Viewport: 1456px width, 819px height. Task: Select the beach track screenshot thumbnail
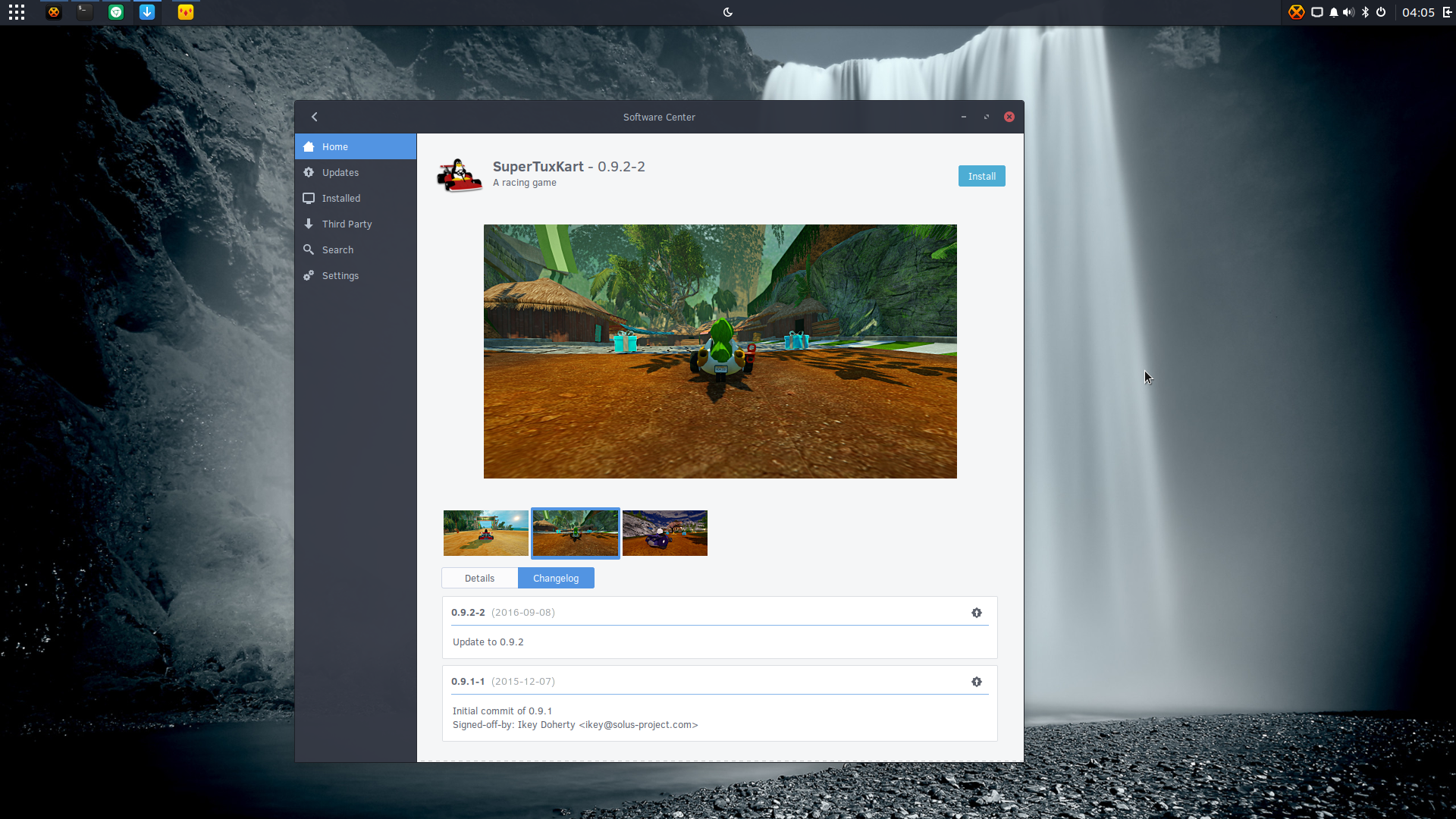tap(486, 533)
